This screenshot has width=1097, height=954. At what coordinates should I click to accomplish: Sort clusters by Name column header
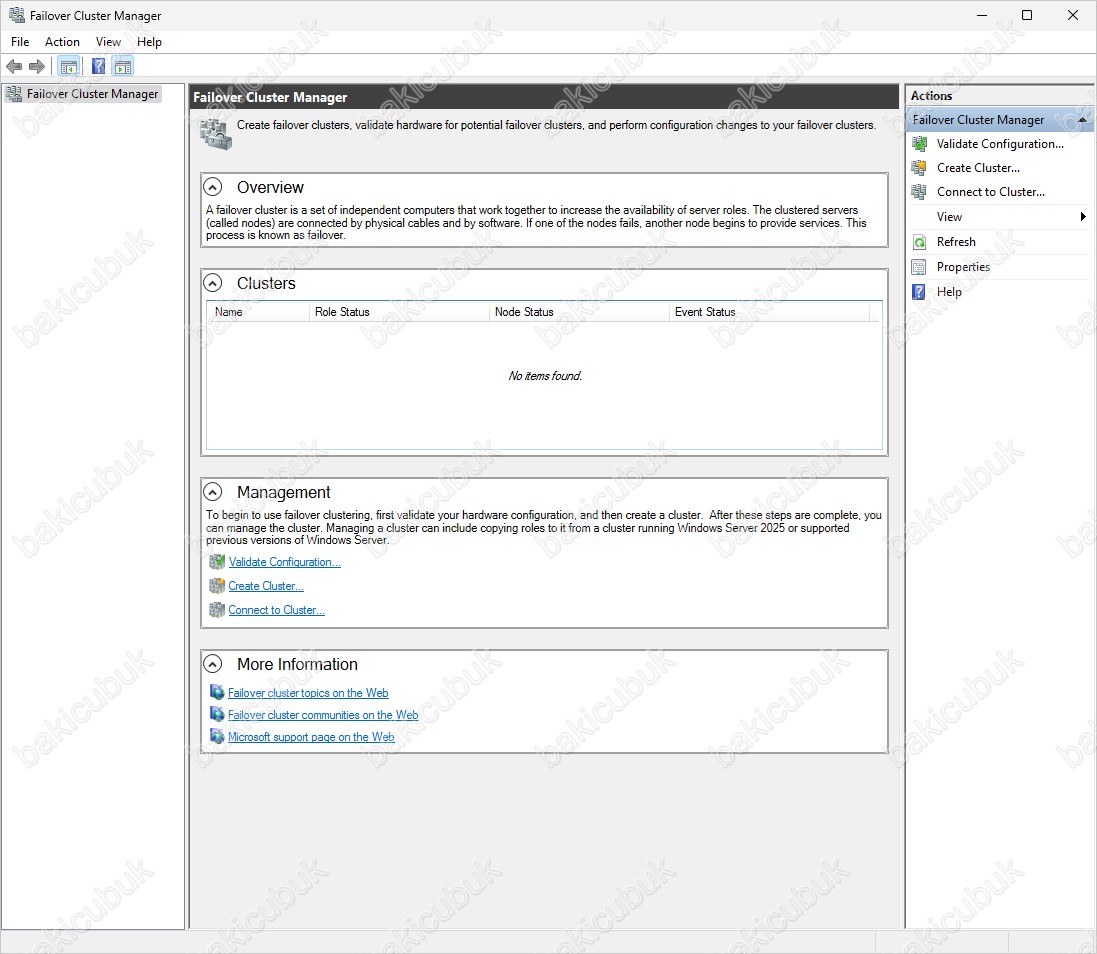click(258, 312)
